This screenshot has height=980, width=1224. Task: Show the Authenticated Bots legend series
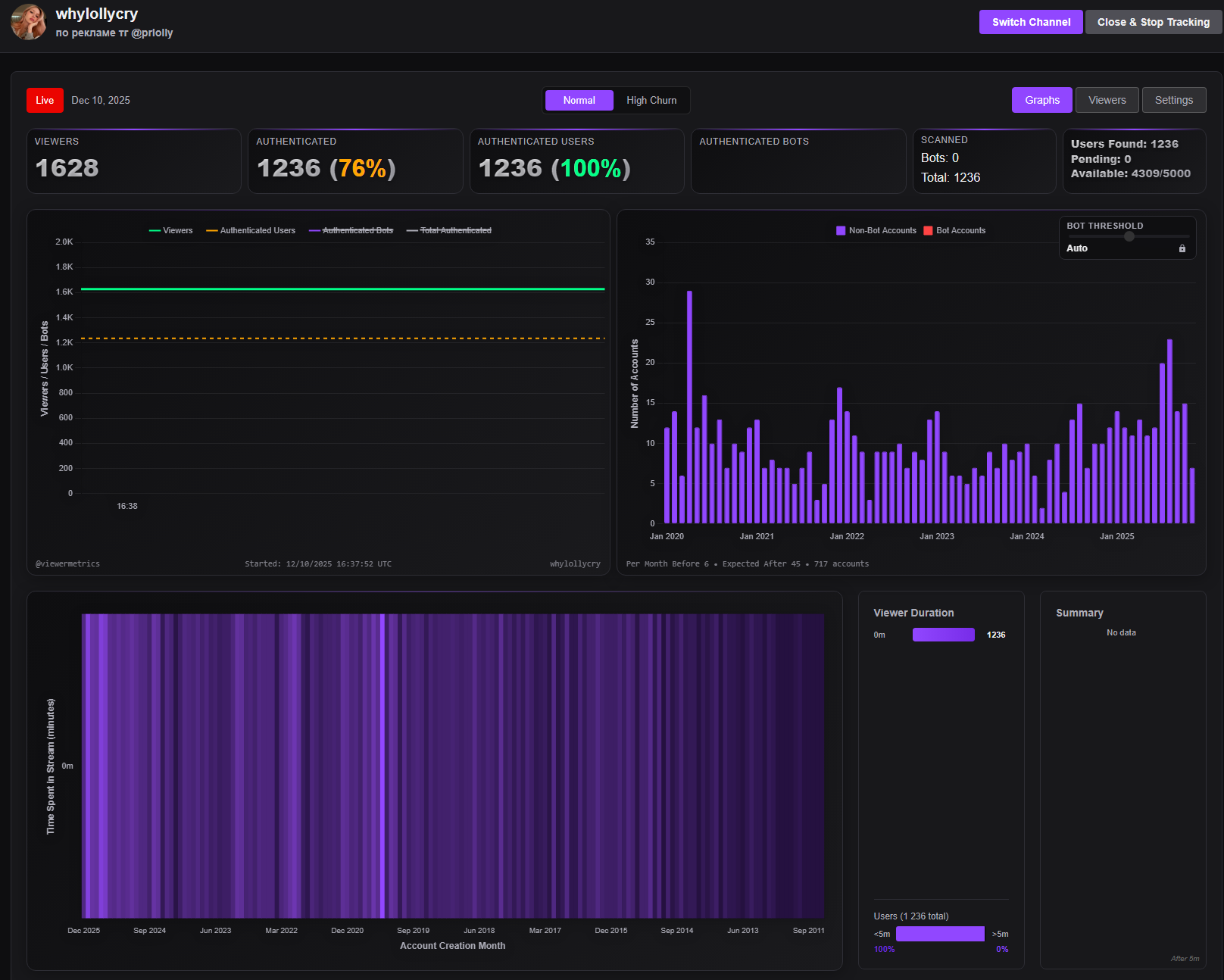(351, 230)
